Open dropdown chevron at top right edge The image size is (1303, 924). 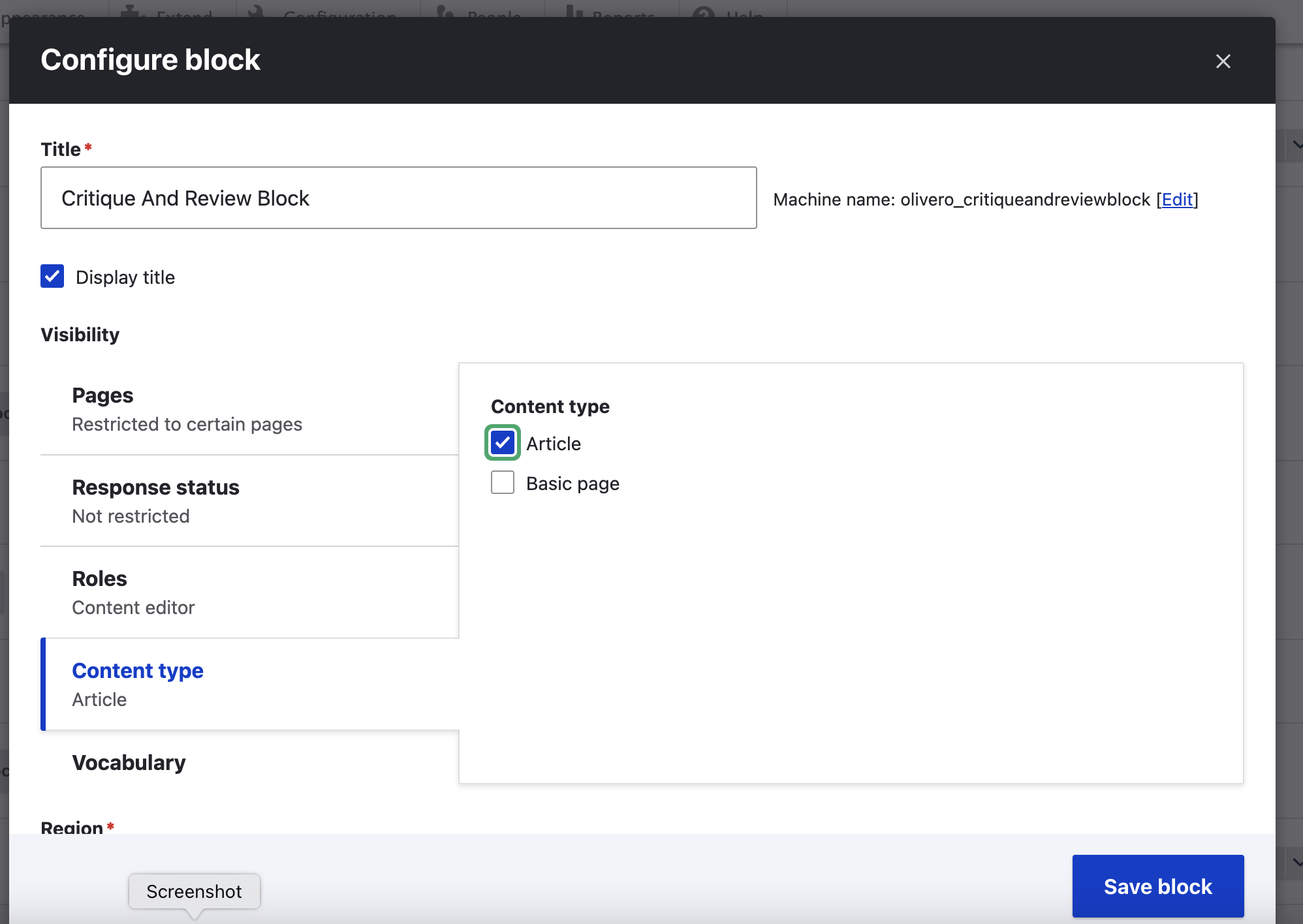pos(1296,146)
